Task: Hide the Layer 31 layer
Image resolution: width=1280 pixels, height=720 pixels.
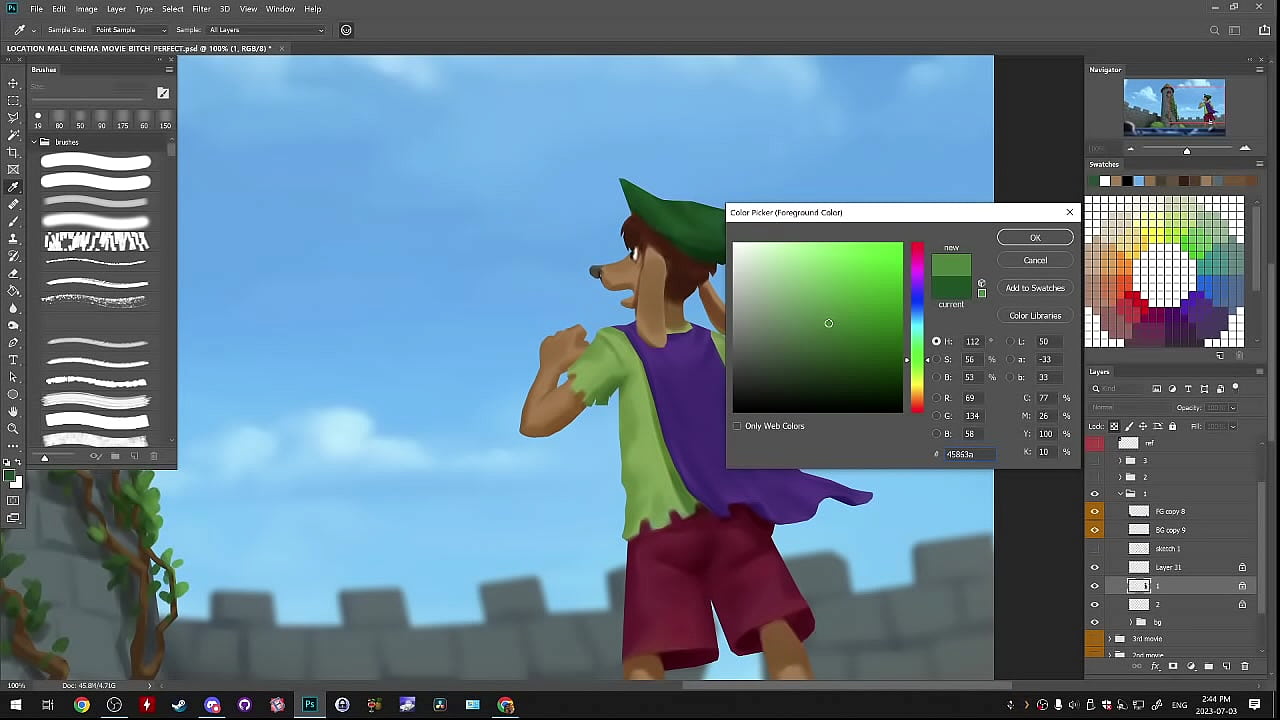Action: point(1095,567)
